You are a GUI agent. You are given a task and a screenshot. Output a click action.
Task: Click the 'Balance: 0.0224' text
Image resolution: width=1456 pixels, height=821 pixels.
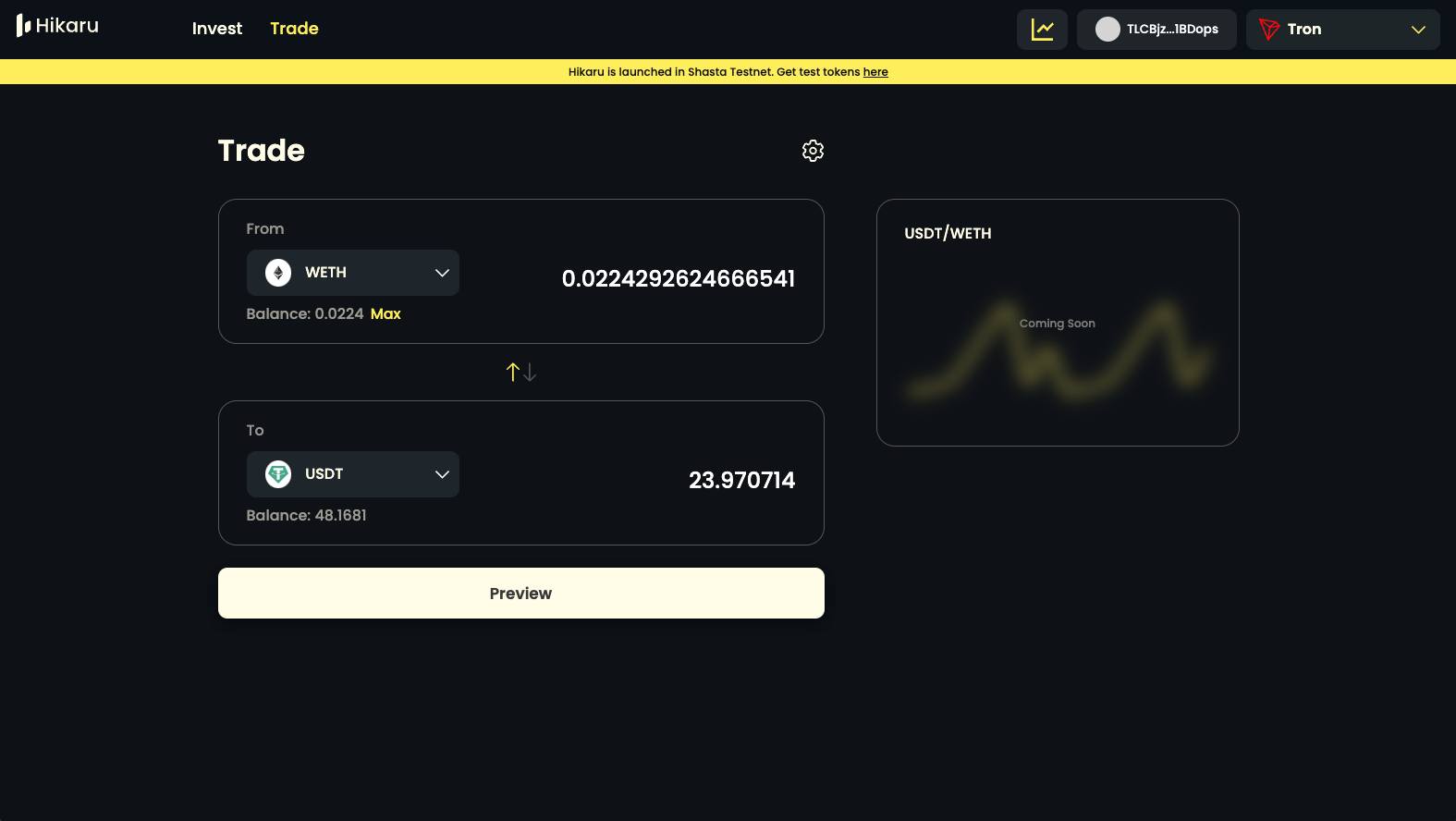point(305,314)
